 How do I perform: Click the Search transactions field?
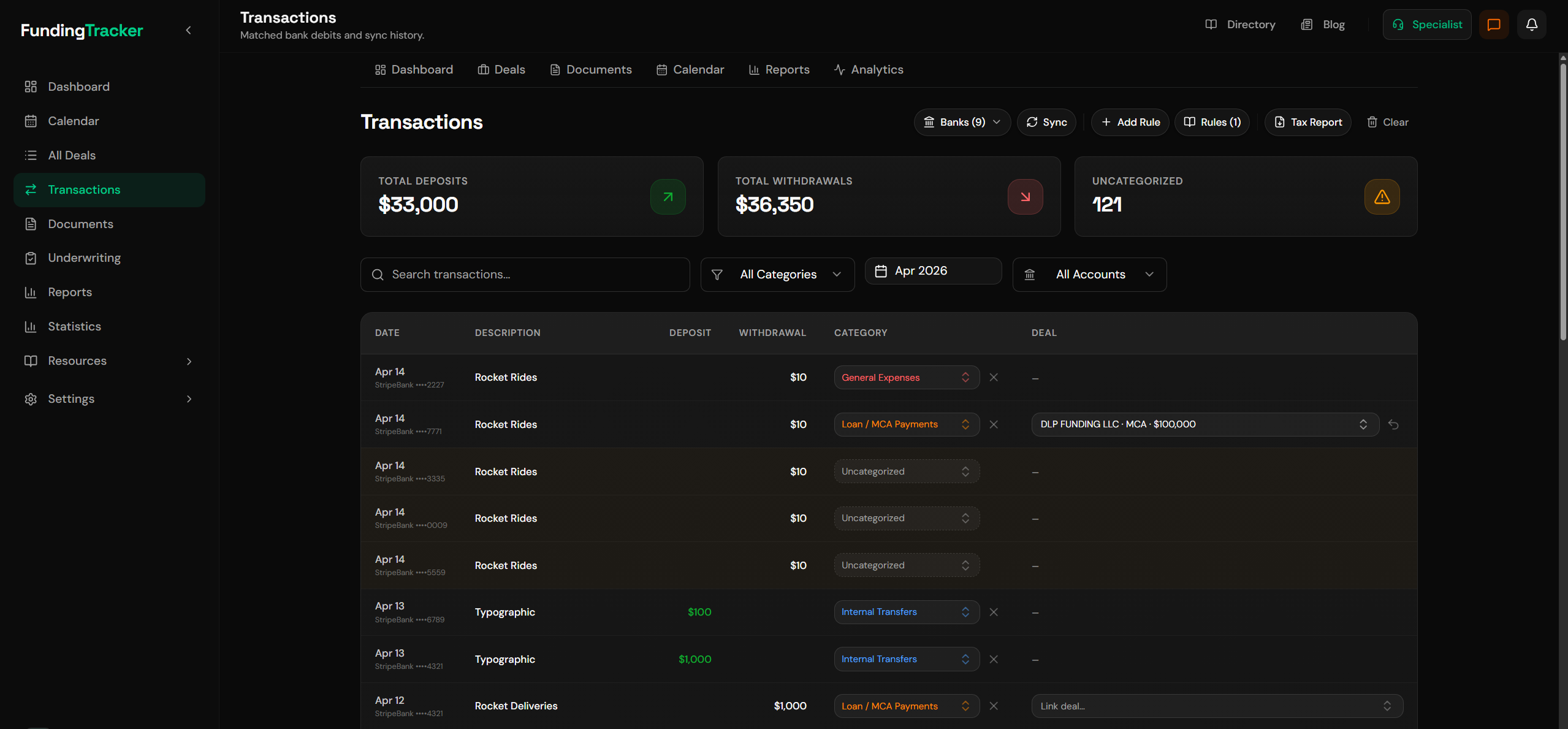click(525, 275)
